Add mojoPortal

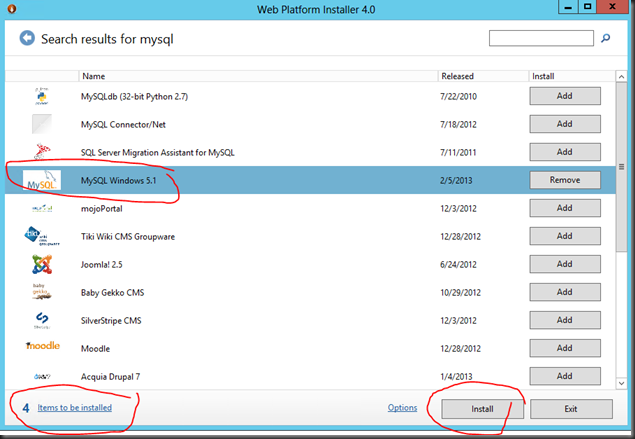565,208
